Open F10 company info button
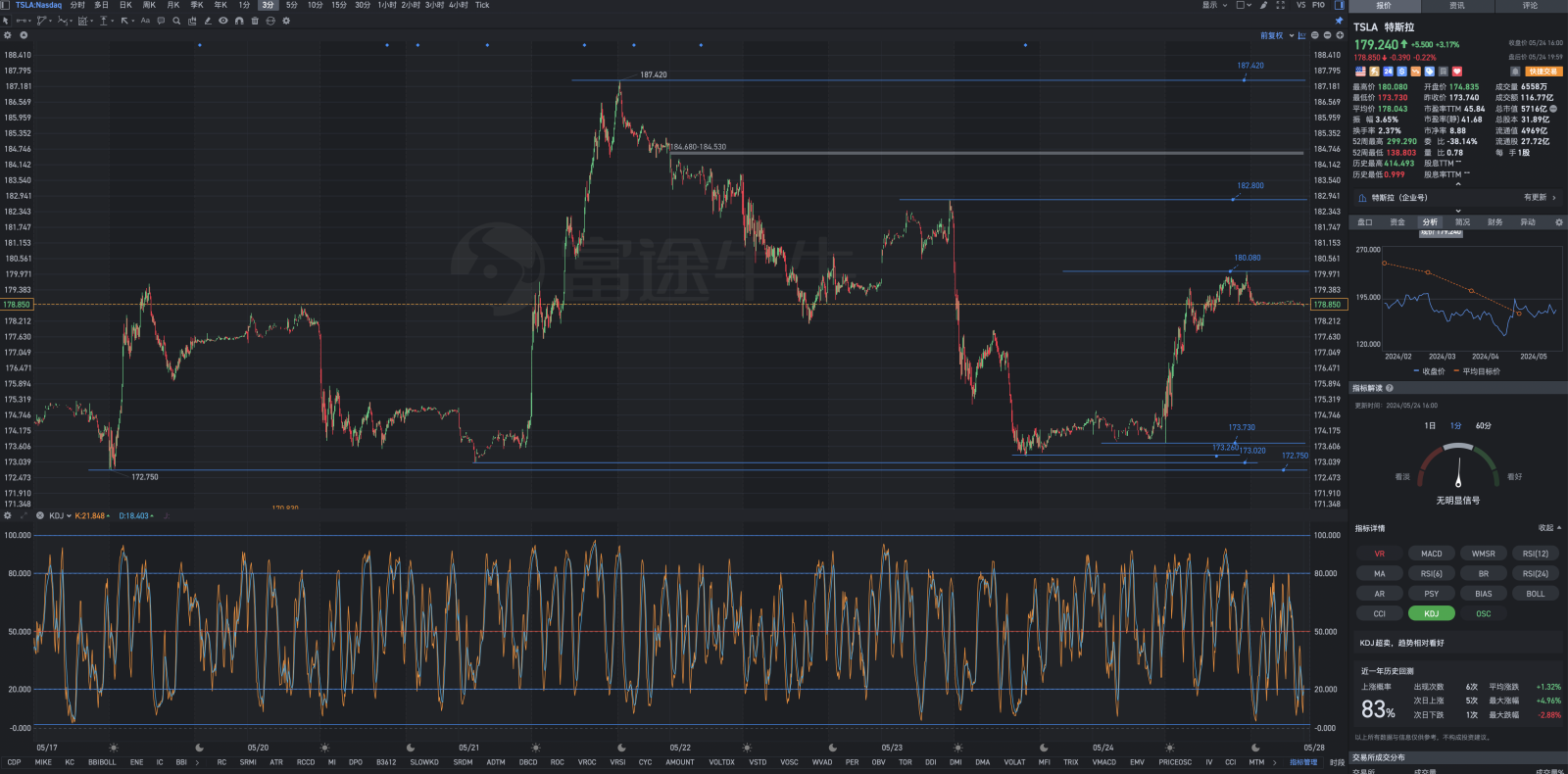Image resolution: width=1568 pixels, height=774 pixels. pyautogui.click(x=1318, y=5)
